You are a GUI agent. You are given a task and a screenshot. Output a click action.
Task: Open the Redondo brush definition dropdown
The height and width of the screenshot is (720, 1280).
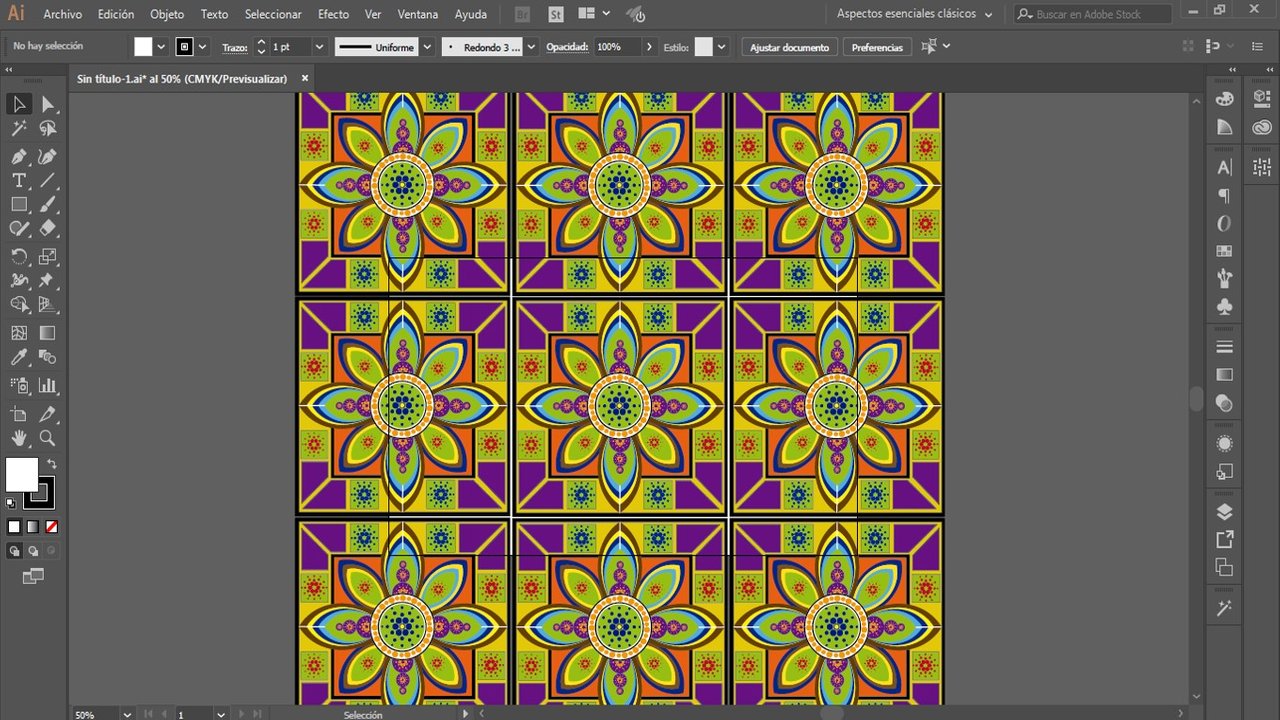point(530,47)
